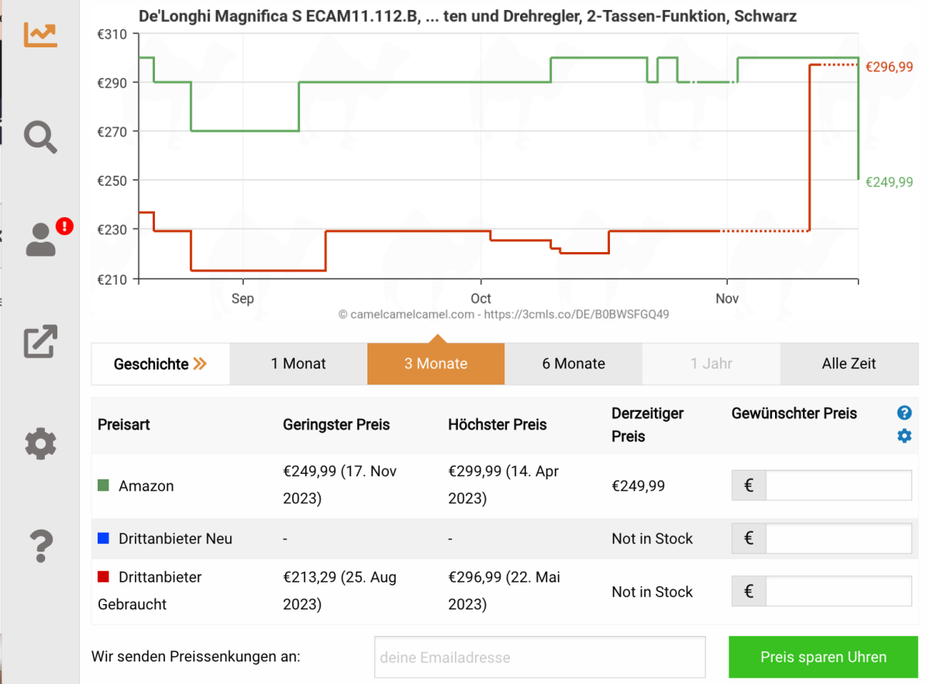Click the camelcamelcamel.com chart credit link
This screenshot has height=684, width=930.
(x=504, y=314)
